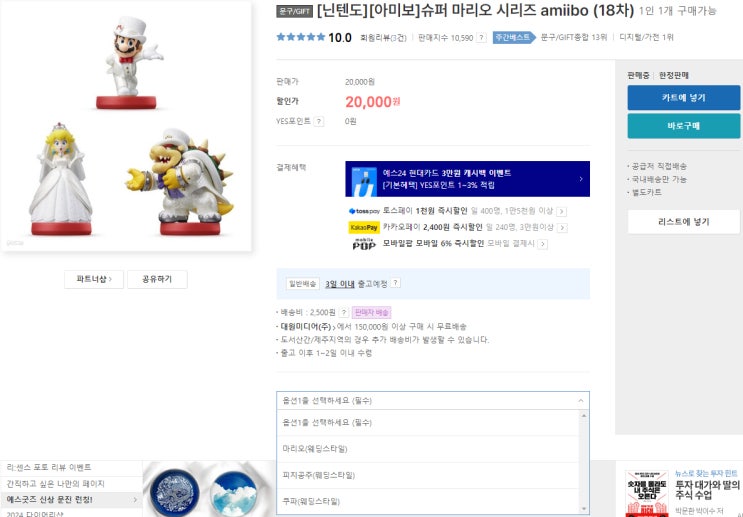Open the 출고예정 help question mark icon
This screenshot has width=743, height=517.
click(x=395, y=283)
